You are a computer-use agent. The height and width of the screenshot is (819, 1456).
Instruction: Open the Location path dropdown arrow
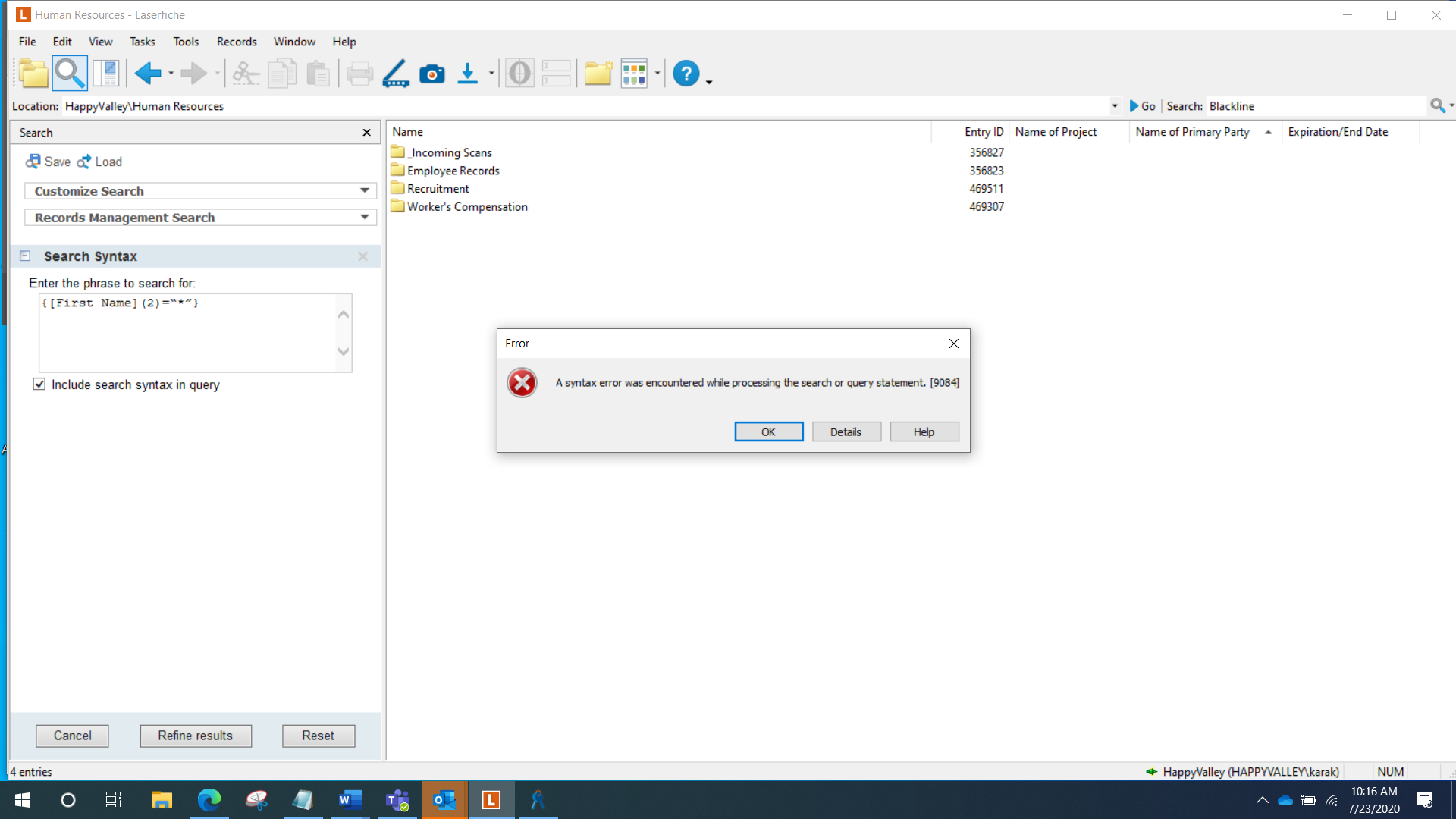click(x=1114, y=106)
